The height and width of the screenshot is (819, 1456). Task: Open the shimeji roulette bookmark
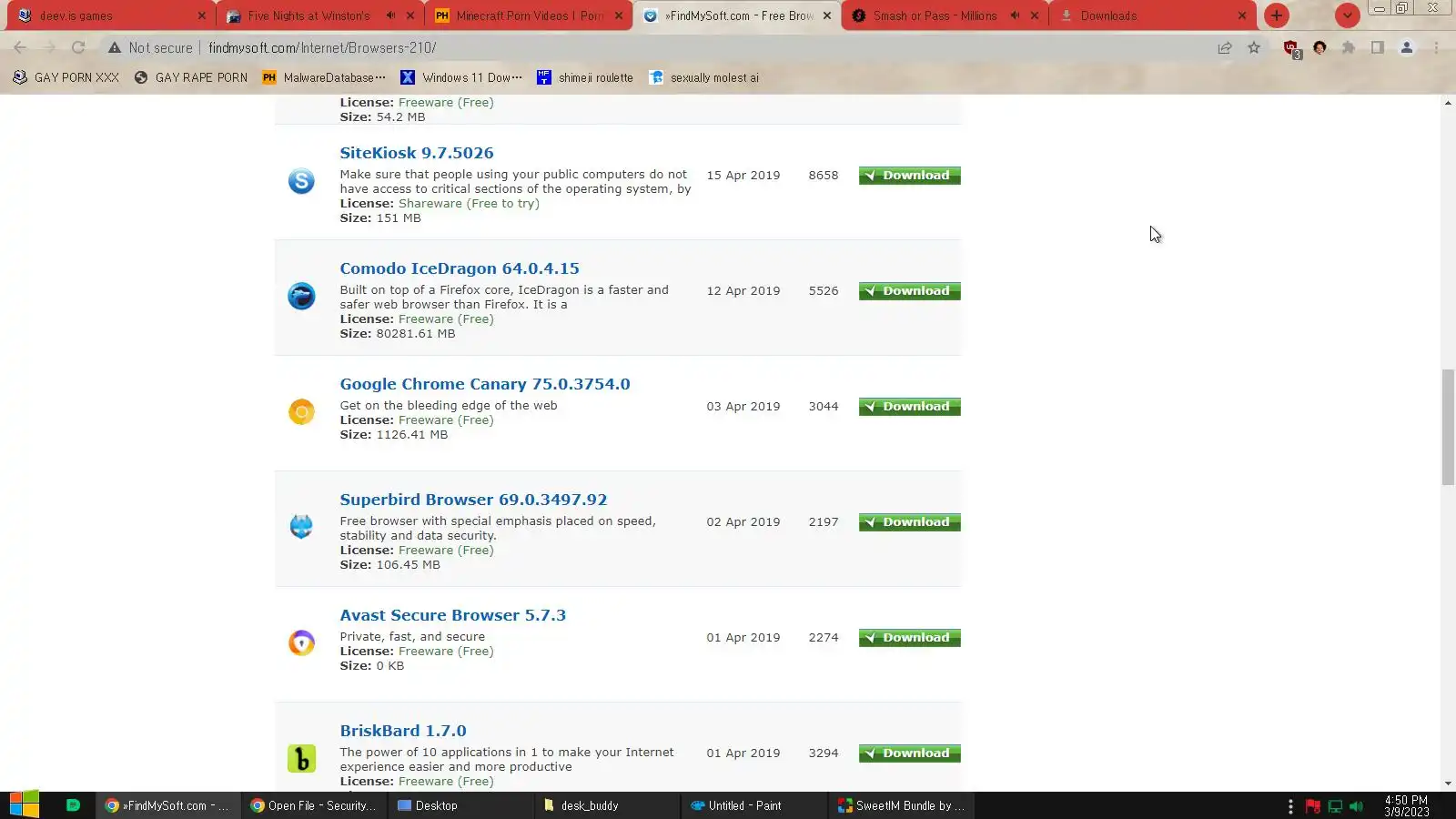585,77
